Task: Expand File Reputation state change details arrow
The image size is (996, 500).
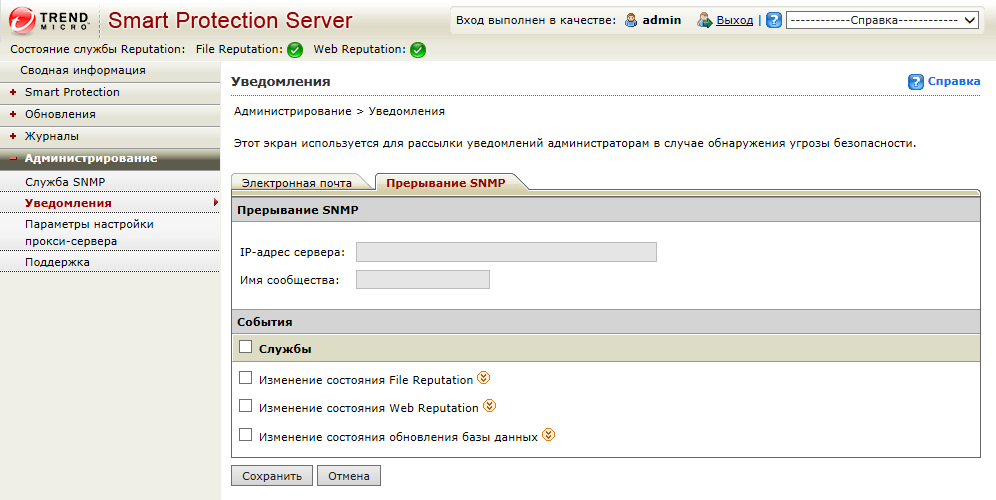Action: 484,378
